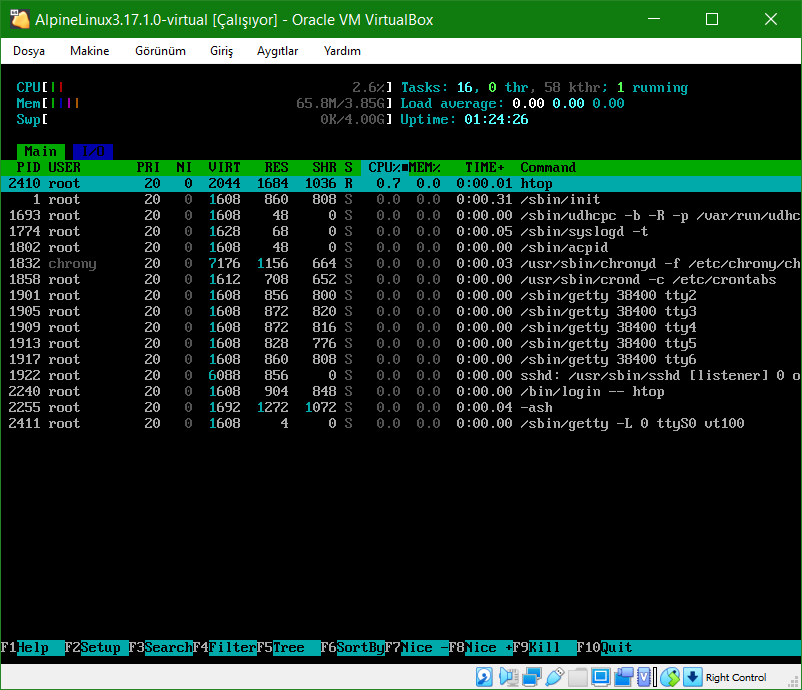Select the getty ttyS0 vt100 process row

[401, 423]
